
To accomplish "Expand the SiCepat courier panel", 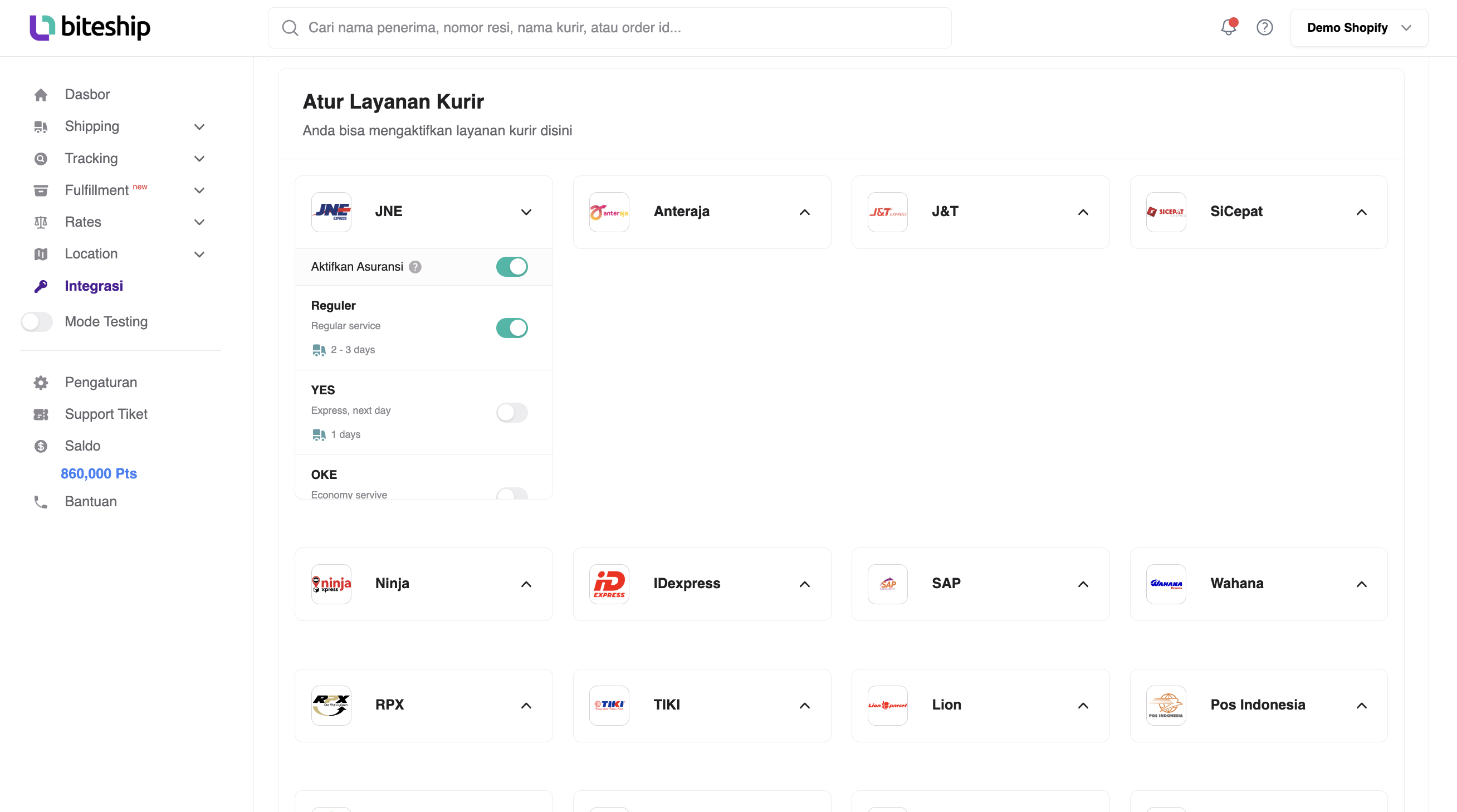I will (1361, 212).
